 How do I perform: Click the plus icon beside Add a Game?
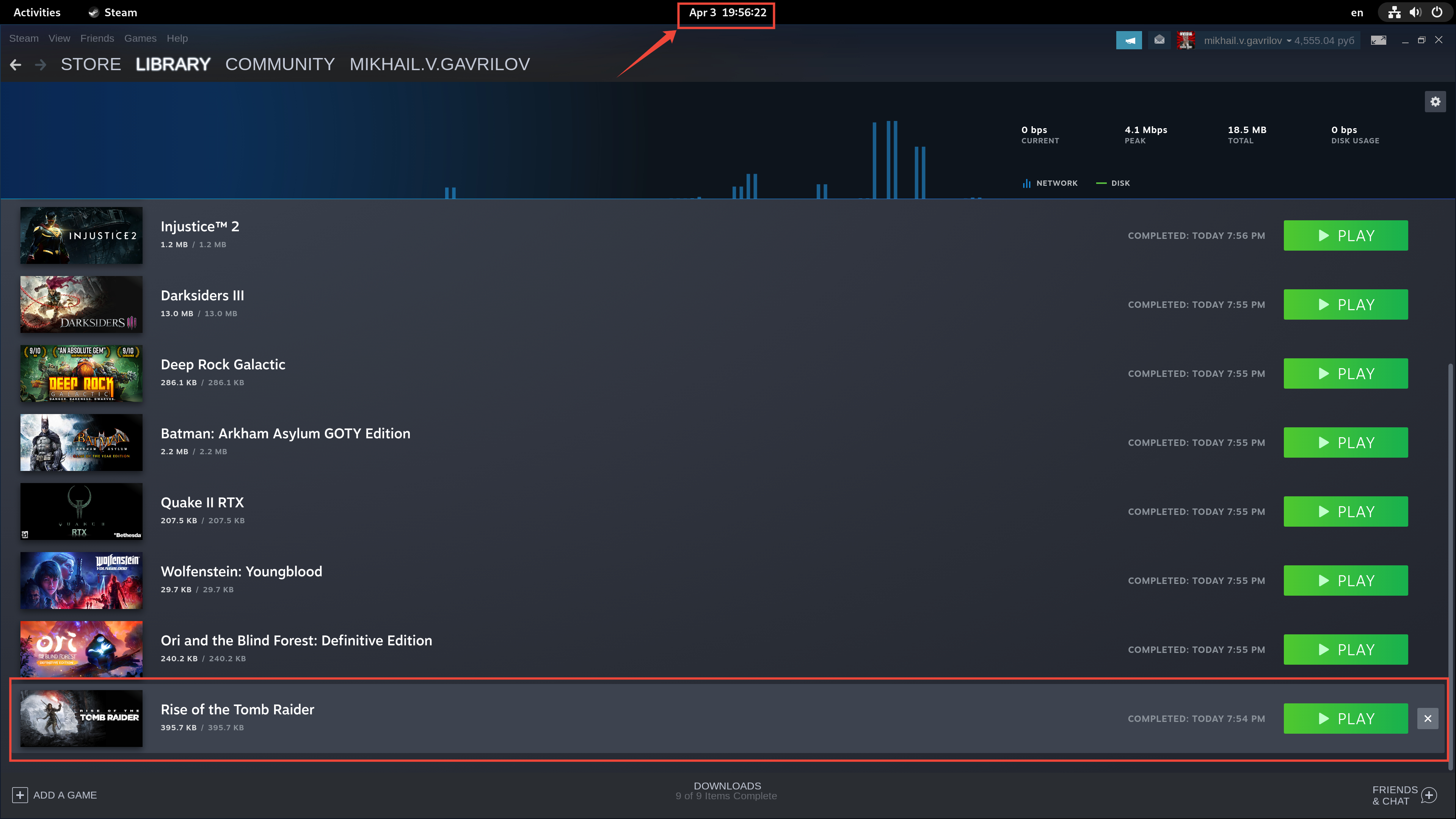pos(20,795)
